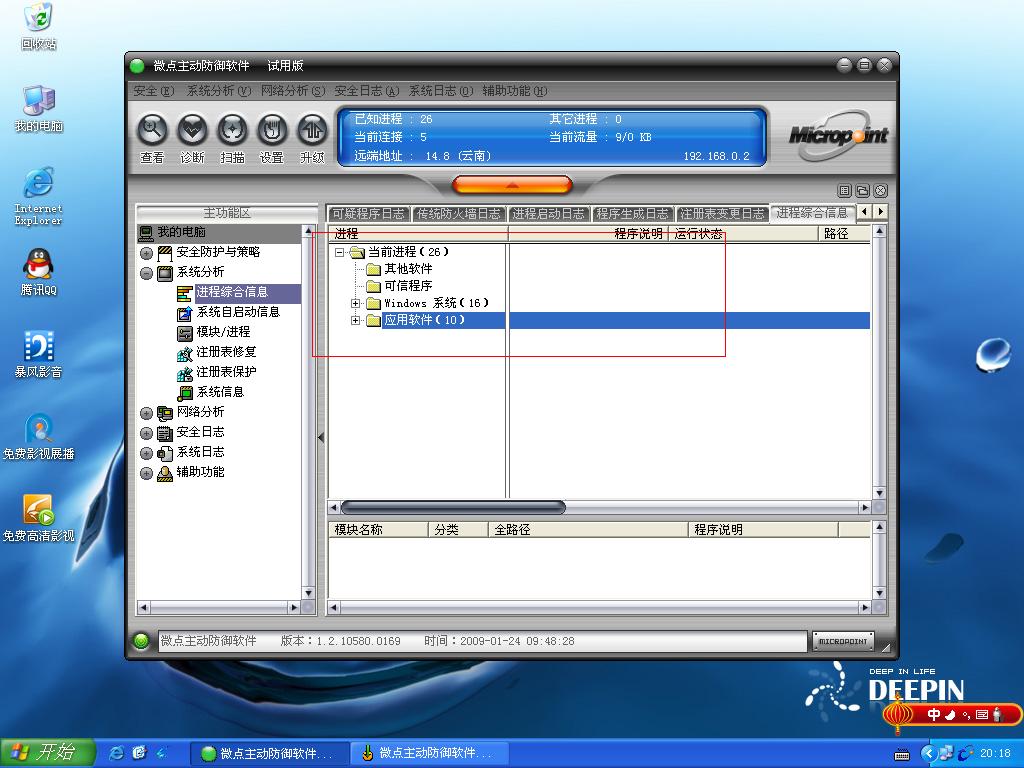Image resolution: width=1024 pixels, height=768 pixels.
Task: Open the 安全(E) menu
Action: [x=153, y=91]
